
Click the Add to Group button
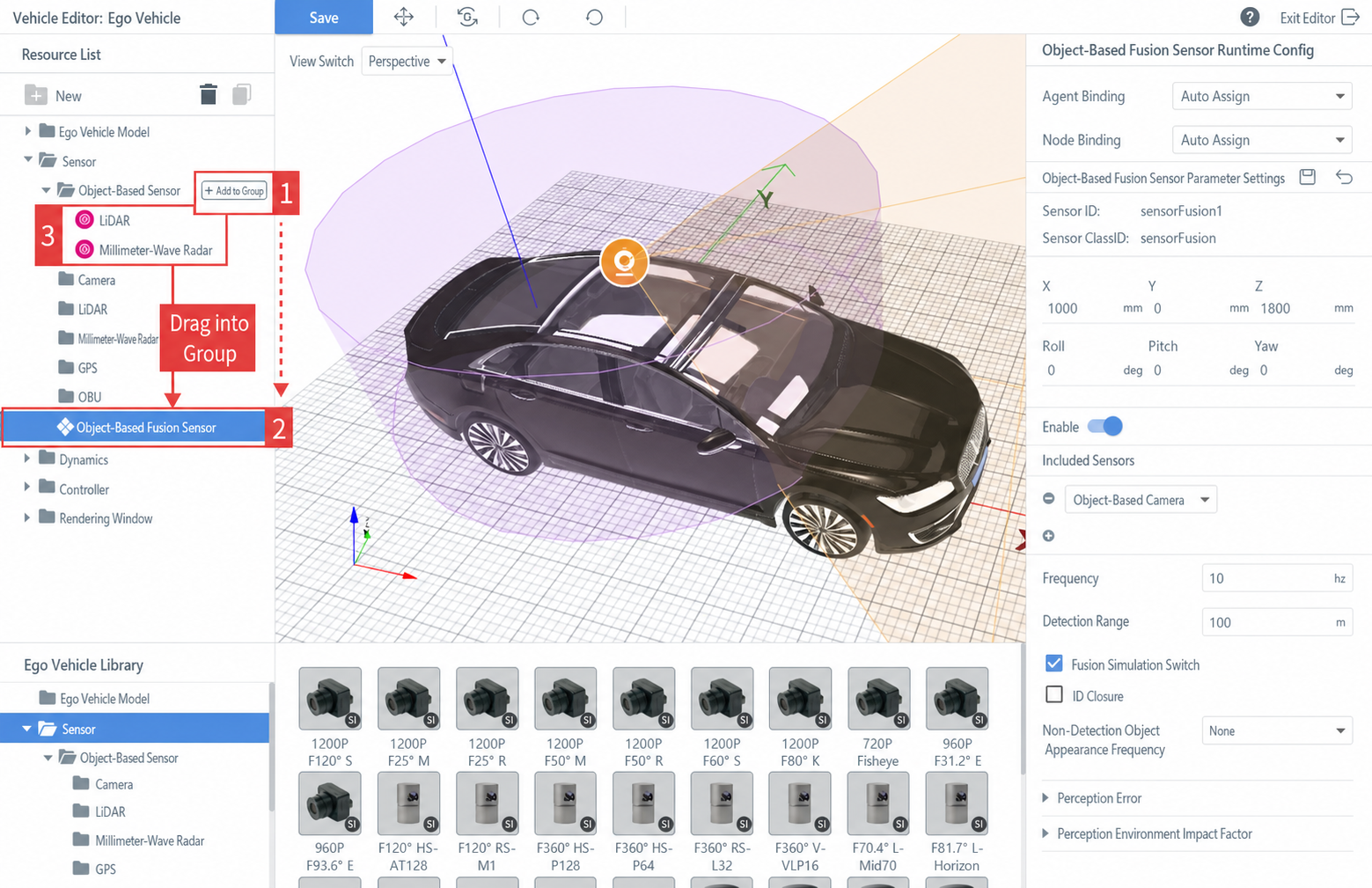tap(234, 191)
